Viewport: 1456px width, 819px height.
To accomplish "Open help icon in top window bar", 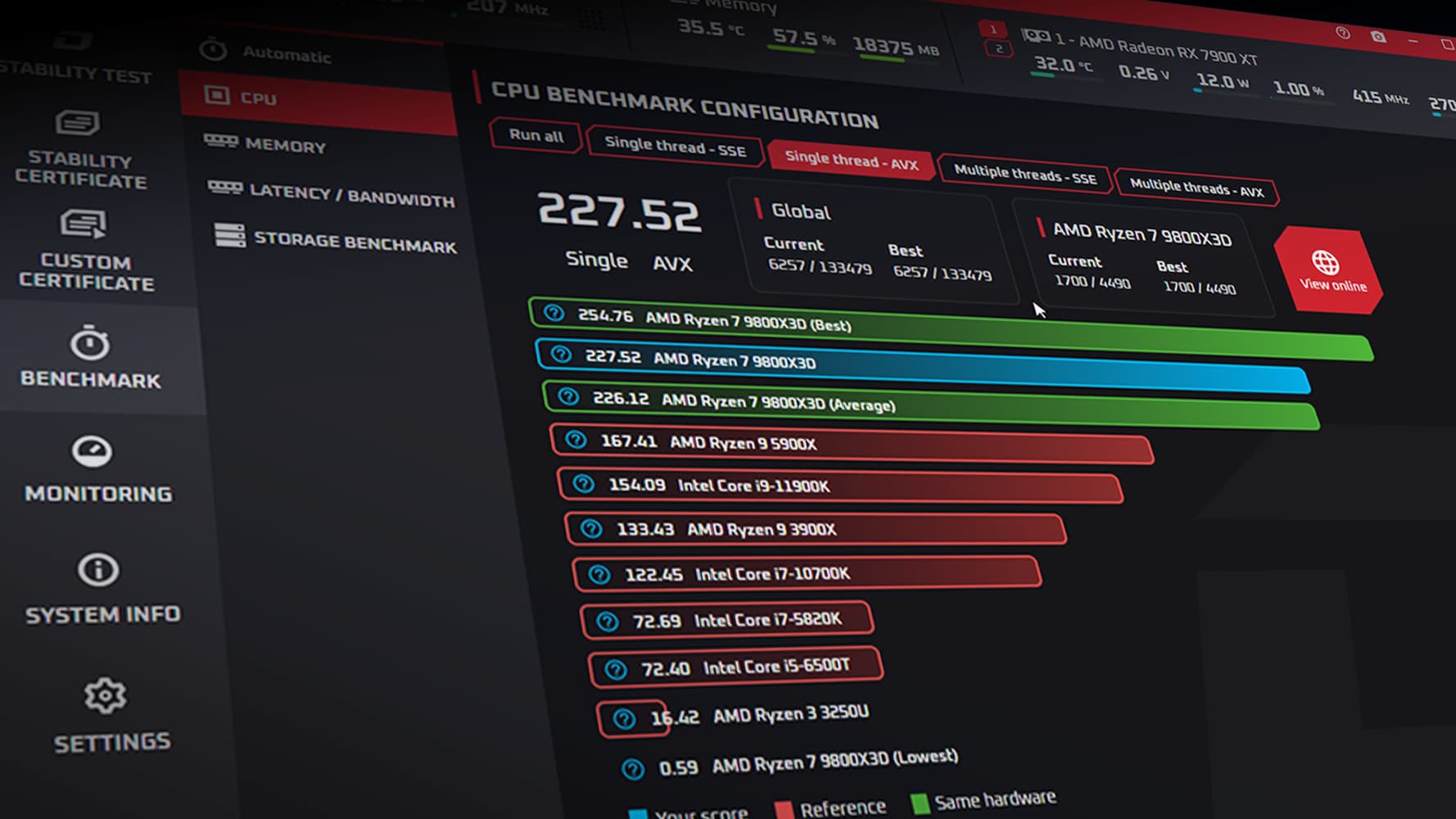I will 1343,33.
